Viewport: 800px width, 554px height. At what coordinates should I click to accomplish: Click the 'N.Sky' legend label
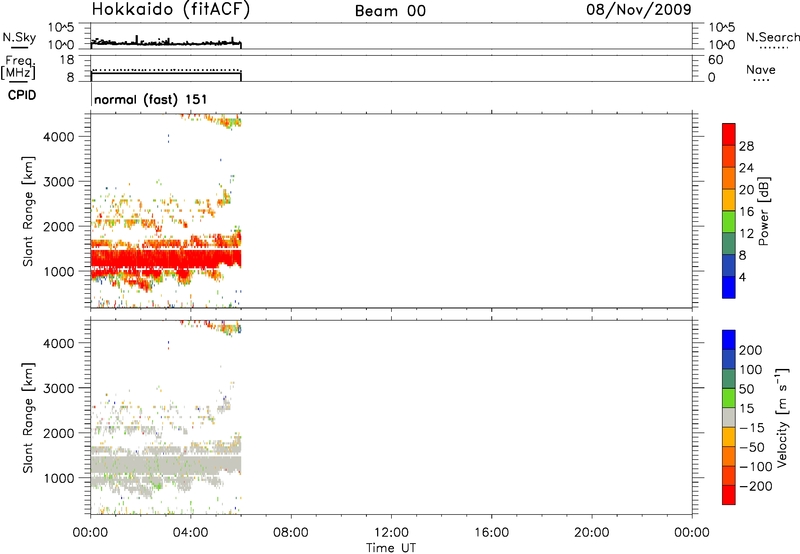point(19,37)
